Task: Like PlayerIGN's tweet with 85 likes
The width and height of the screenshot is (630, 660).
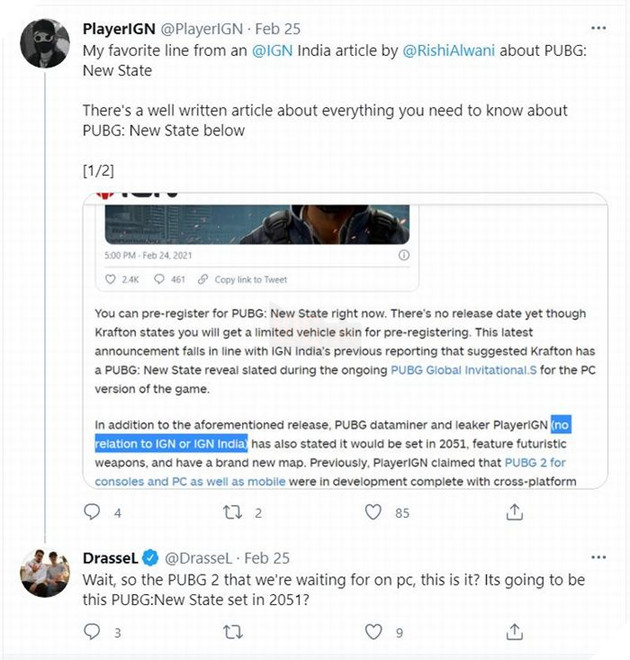Action: coord(374,513)
